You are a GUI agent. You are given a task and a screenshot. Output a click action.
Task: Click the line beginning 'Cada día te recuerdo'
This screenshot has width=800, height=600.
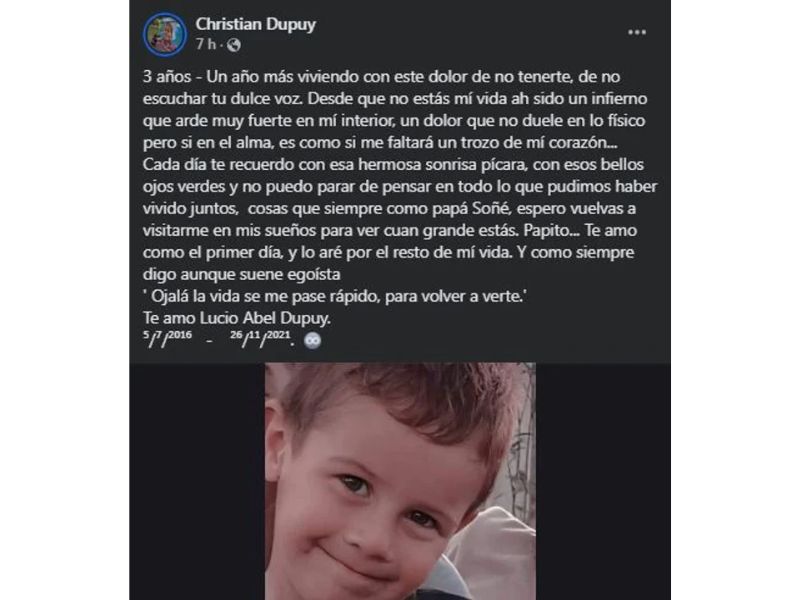[393, 164]
